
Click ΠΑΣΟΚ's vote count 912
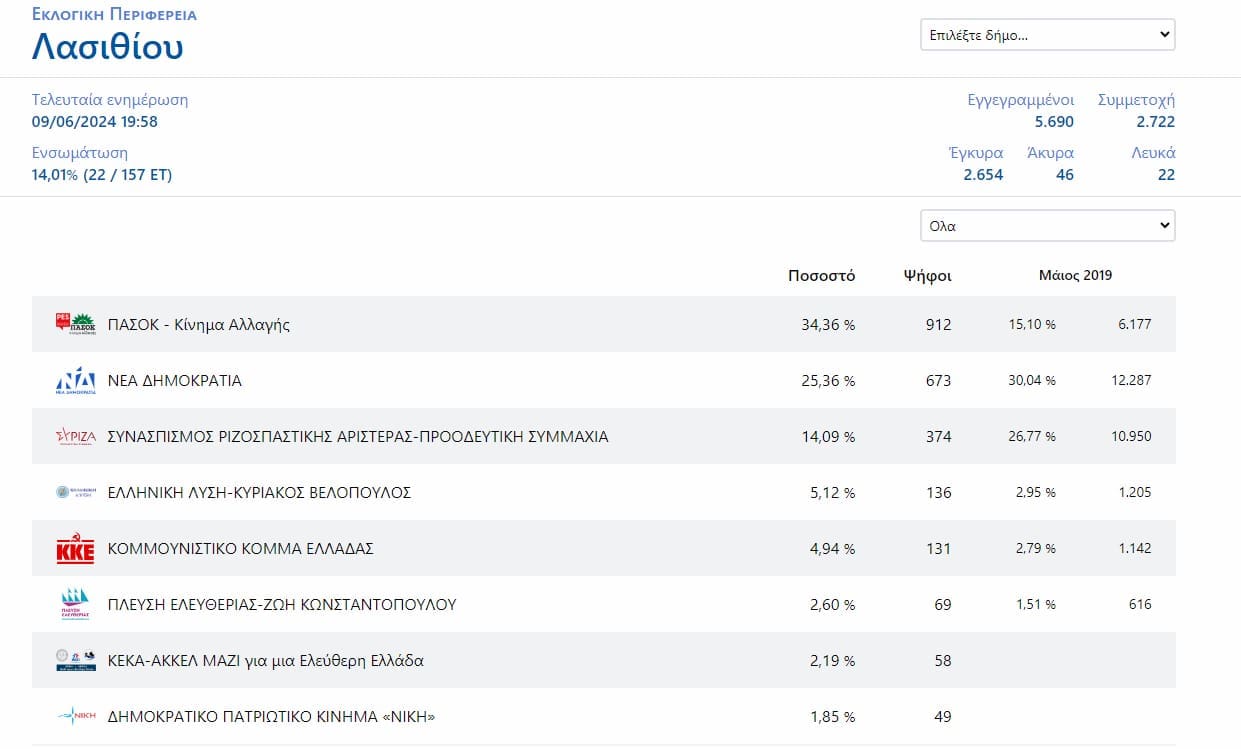[x=939, y=325]
